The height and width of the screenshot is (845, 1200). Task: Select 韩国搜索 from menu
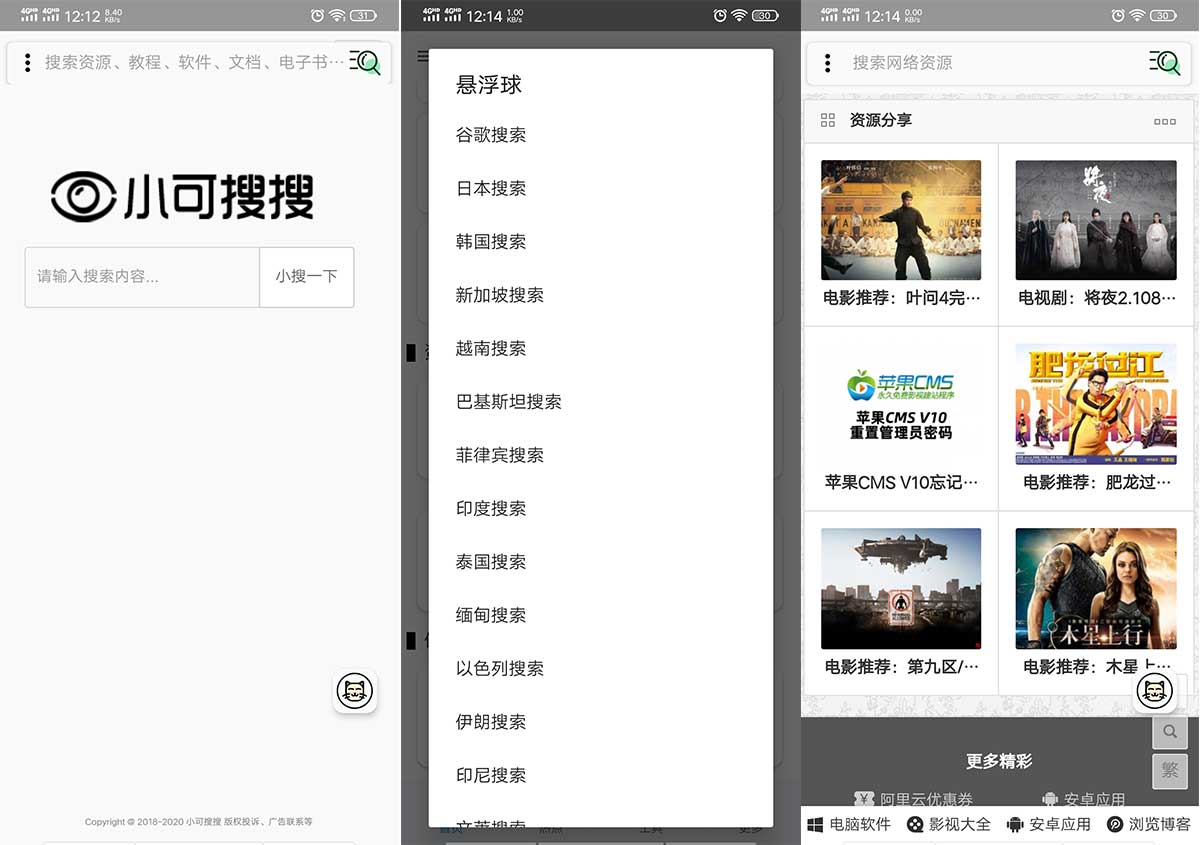click(491, 242)
